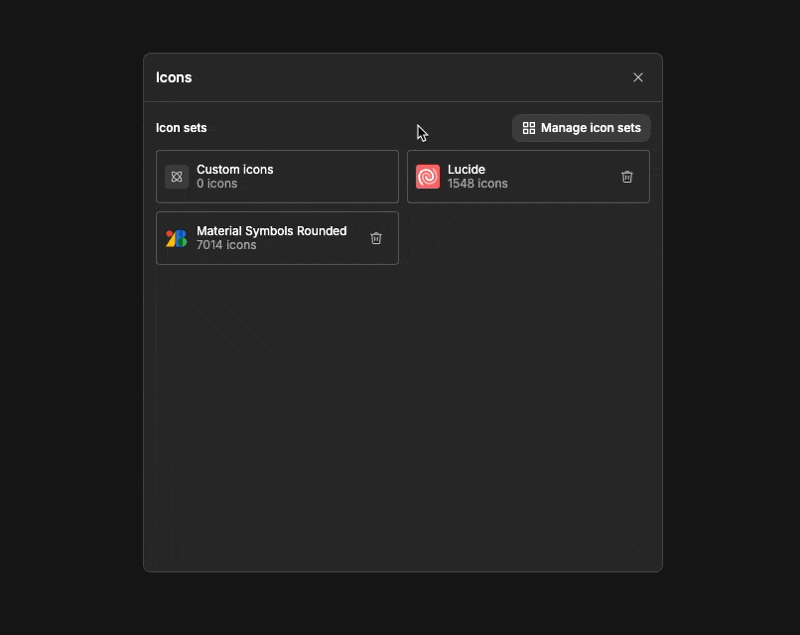Remove the Material Symbols Rounded set

376,238
